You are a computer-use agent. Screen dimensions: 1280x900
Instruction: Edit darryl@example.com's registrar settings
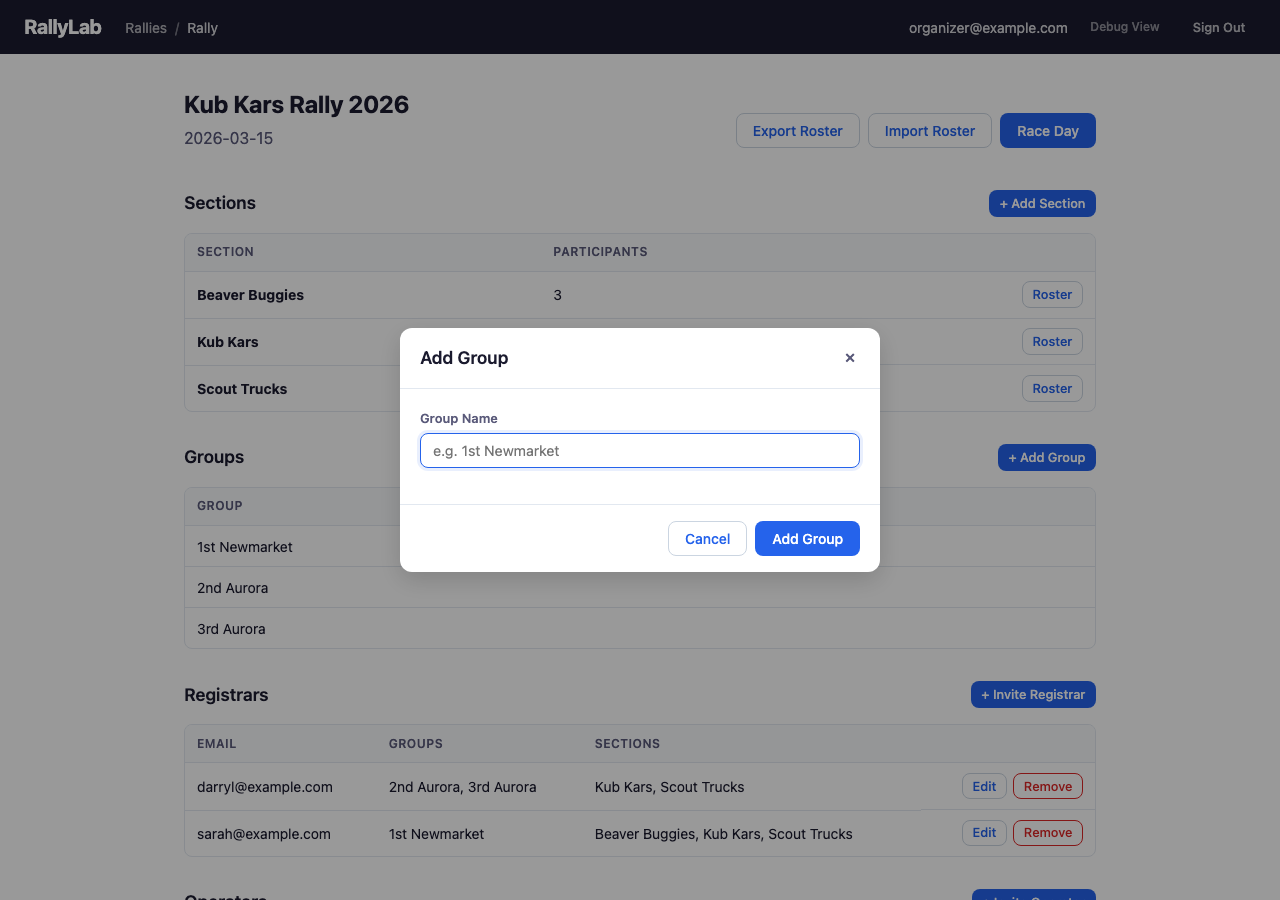(984, 786)
